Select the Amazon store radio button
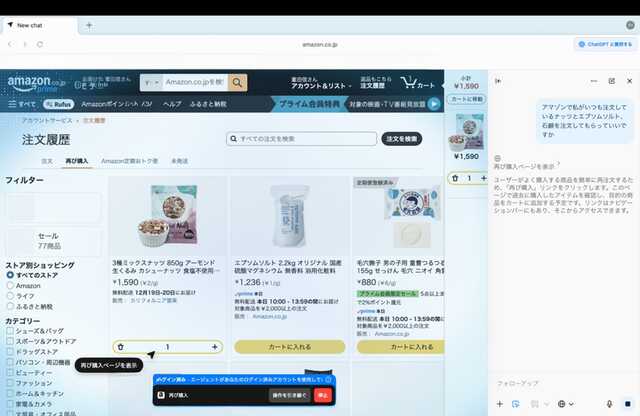Viewport: 640px width, 416px height. click(x=10, y=285)
